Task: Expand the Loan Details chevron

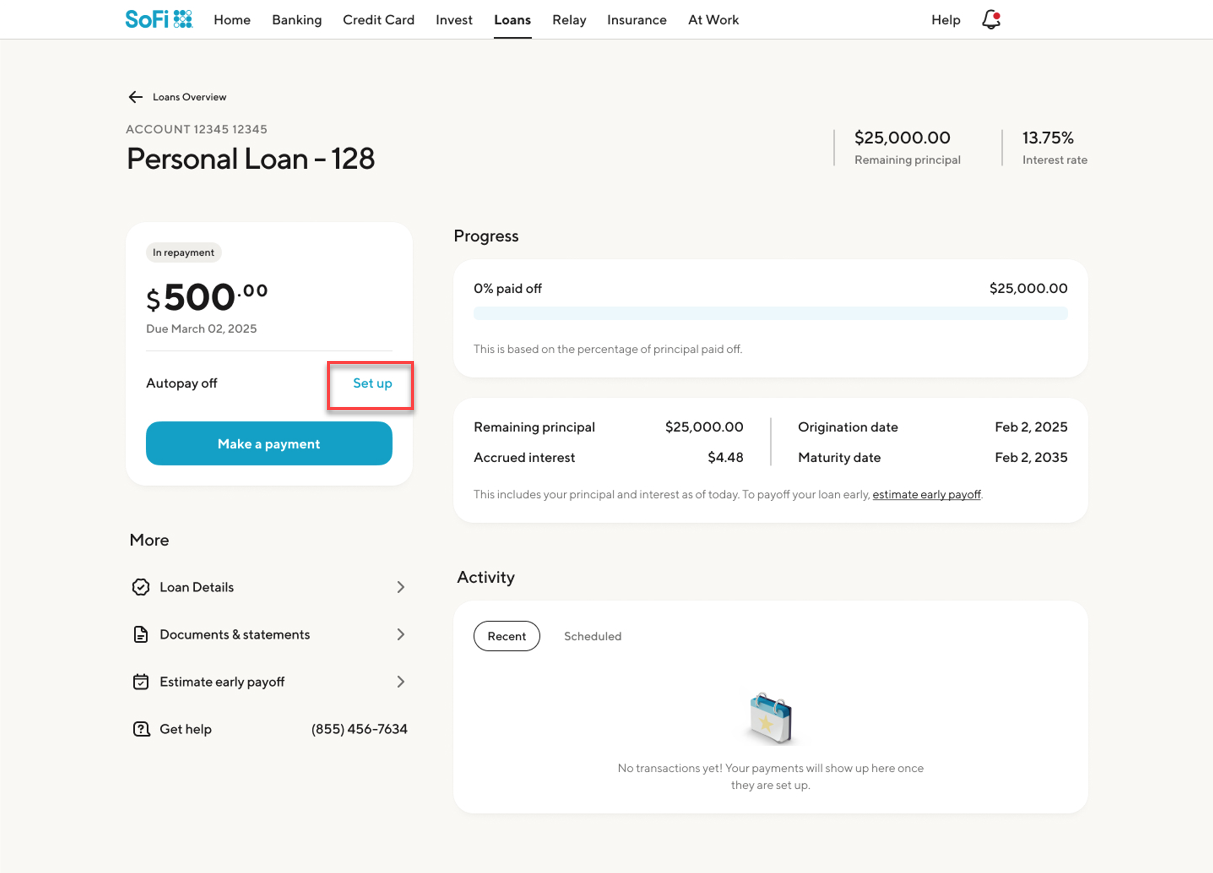Action: click(x=400, y=587)
